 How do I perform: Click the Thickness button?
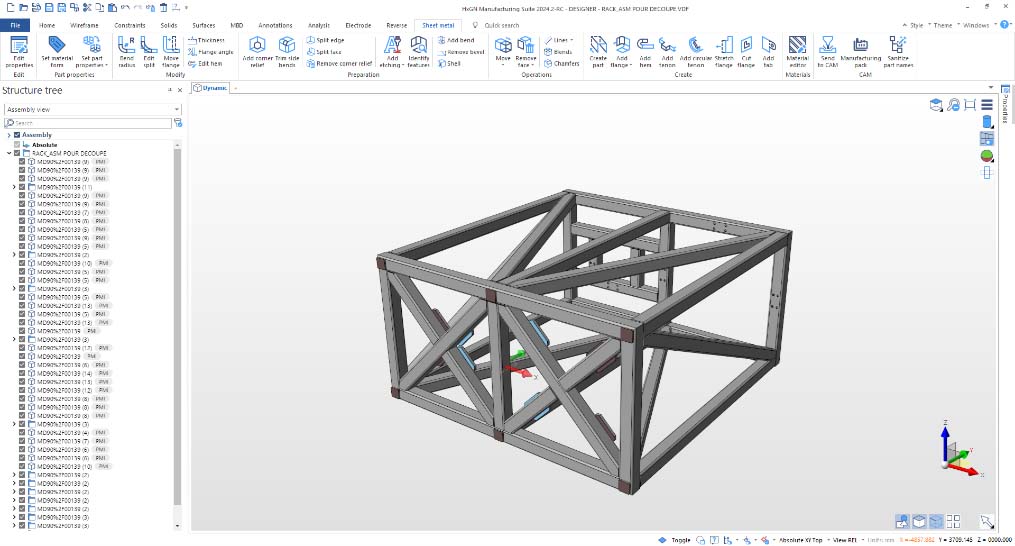point(206,40)
